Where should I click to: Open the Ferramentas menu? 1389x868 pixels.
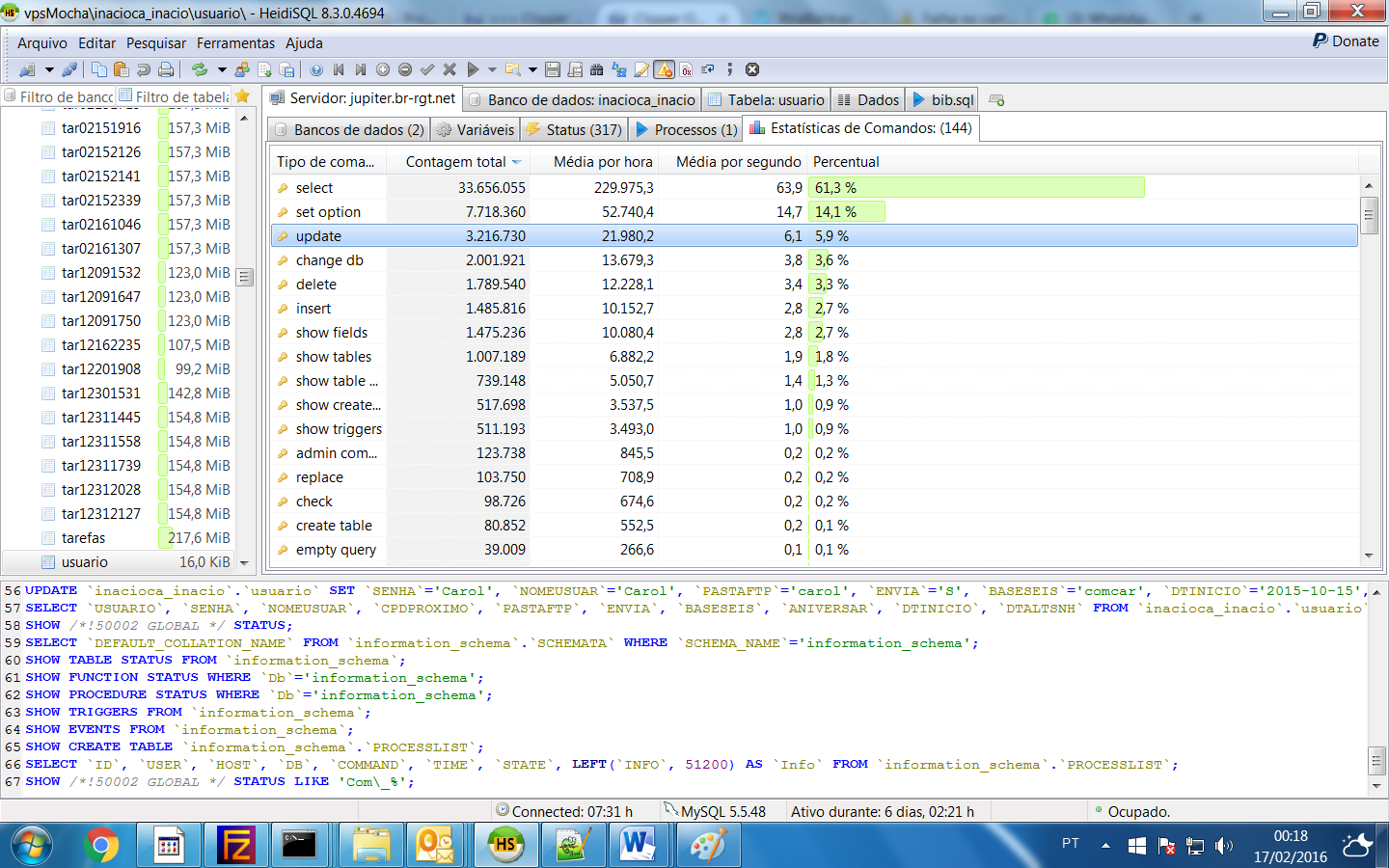click(235, 43)
